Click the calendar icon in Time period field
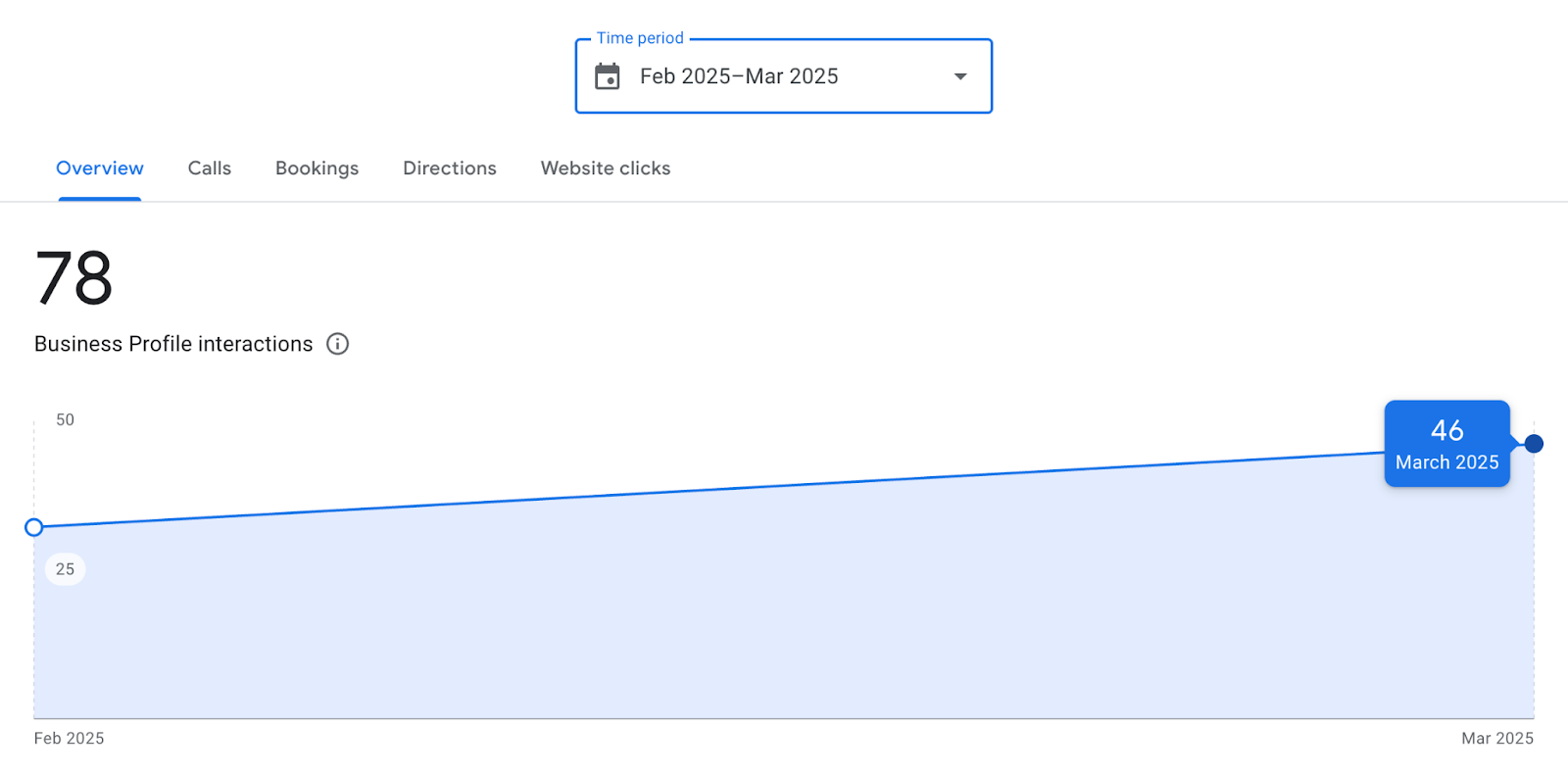The image size is (1568, 777). pyautogui.click(x=608, y=76)
